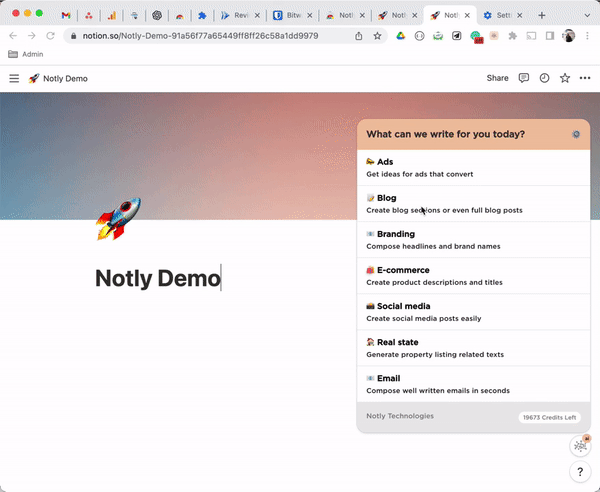View page updates history clock
The width and height of the screenshot is (600, 492).
tap(544, 78)
